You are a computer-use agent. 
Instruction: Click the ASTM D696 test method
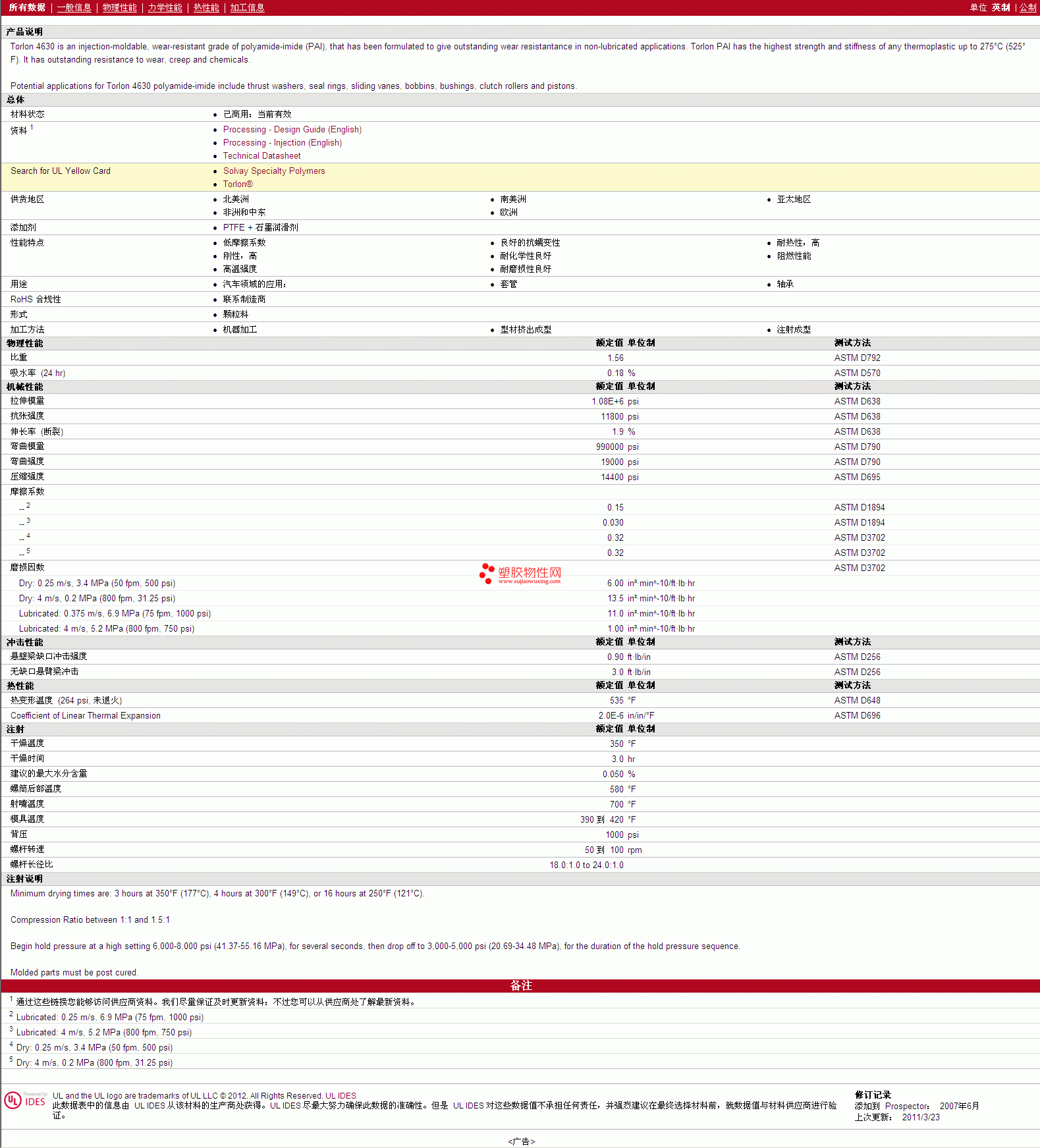(858, 716)
